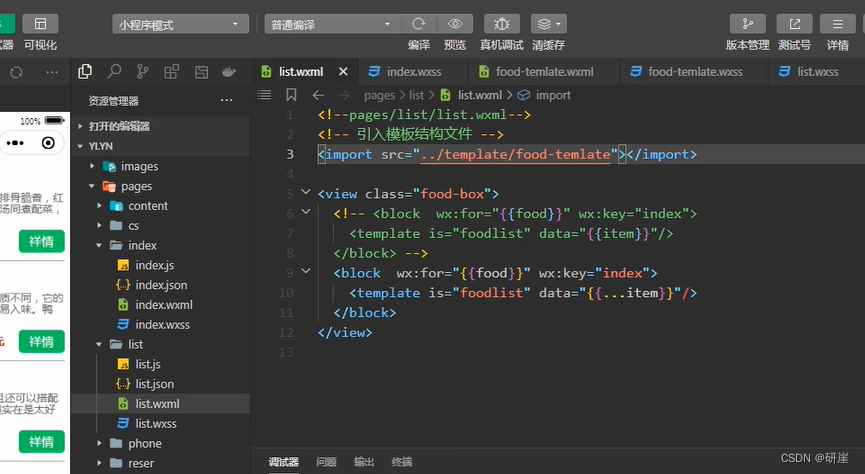The image size is (865, 474).
Task: Click the 测试号 test account icon
Action: click(x=794, y=24)
